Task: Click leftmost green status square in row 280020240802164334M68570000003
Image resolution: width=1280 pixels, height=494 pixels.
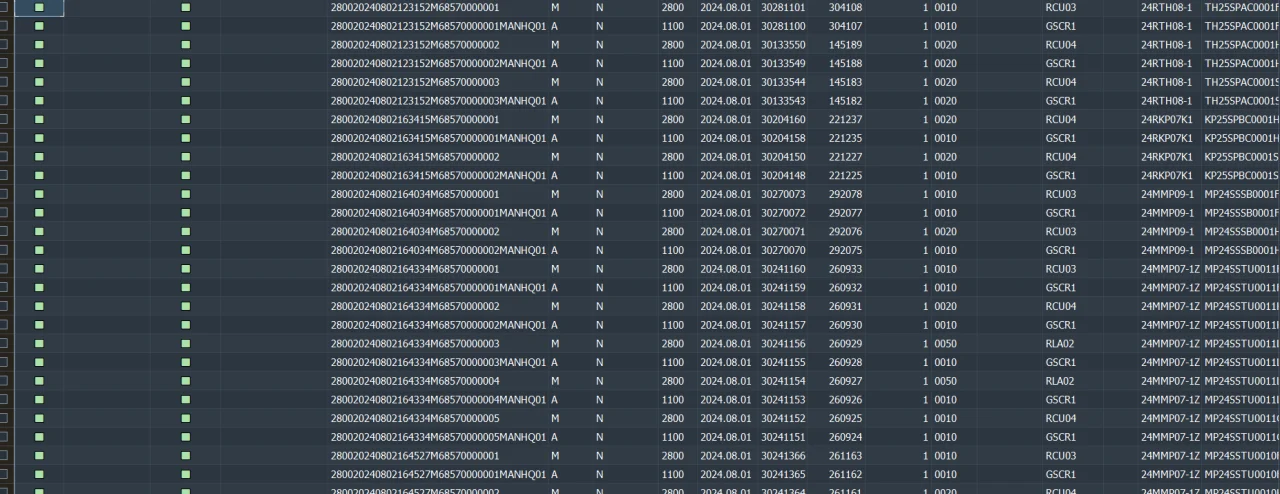Action: coord(39,343)
